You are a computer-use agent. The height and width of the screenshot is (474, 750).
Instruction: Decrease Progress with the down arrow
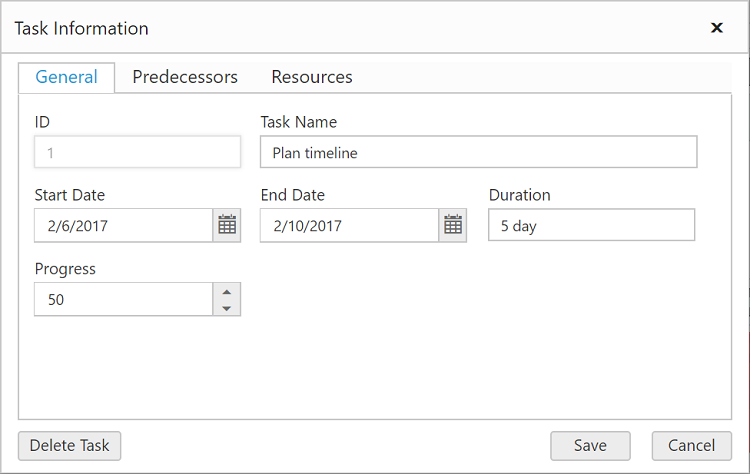pos(227,308)
